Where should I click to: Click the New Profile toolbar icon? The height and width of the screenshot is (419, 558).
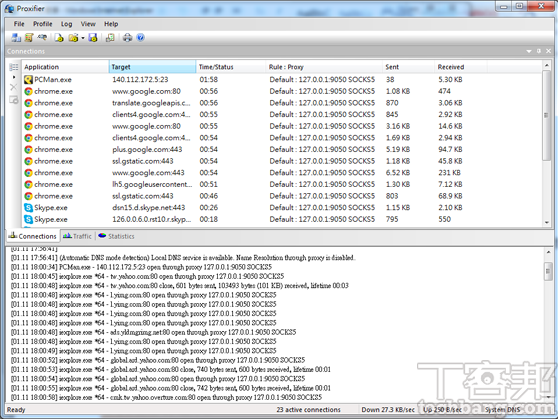pos(59,37)
